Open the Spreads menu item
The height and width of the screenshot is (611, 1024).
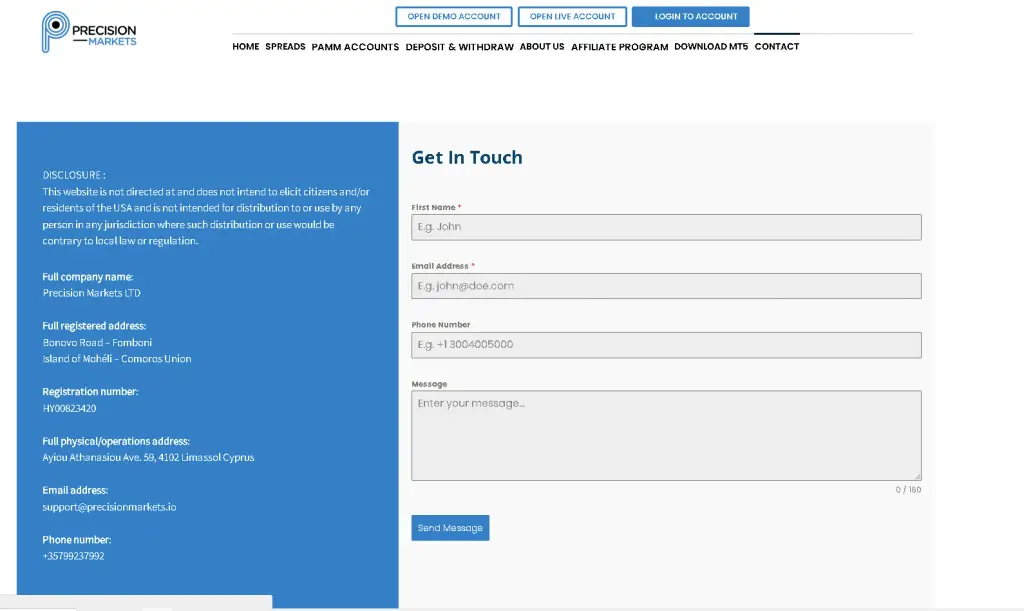coord(285,46)
